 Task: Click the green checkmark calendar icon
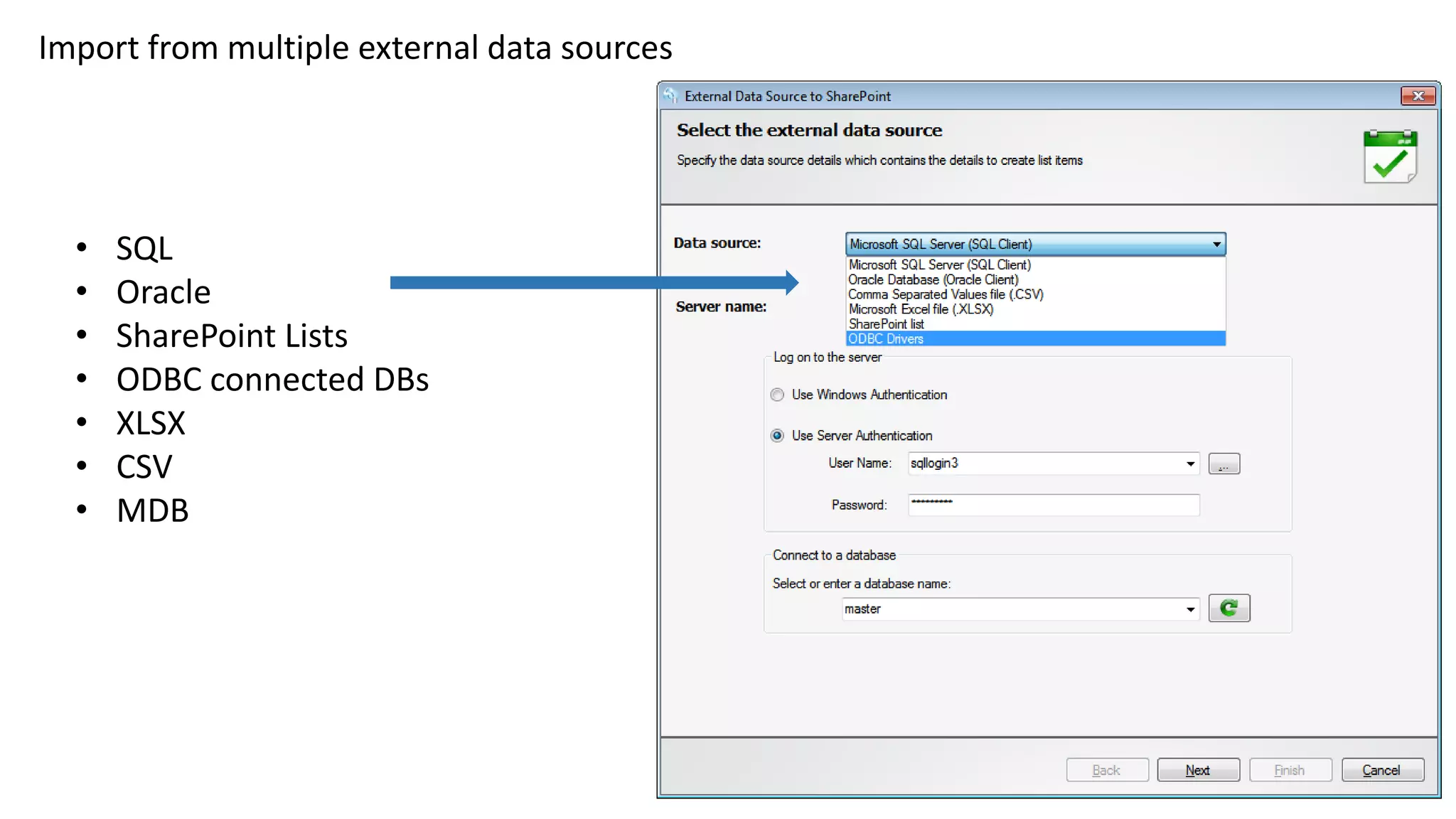tap(1390, 157)
